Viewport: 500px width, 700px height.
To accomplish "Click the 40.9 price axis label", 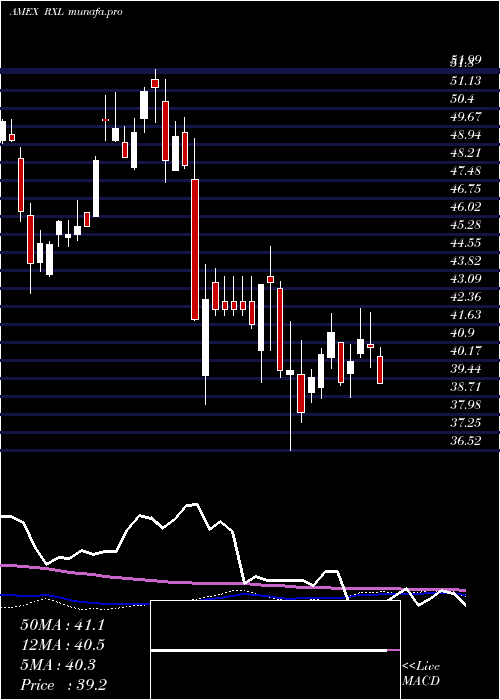I will point(463,333).
